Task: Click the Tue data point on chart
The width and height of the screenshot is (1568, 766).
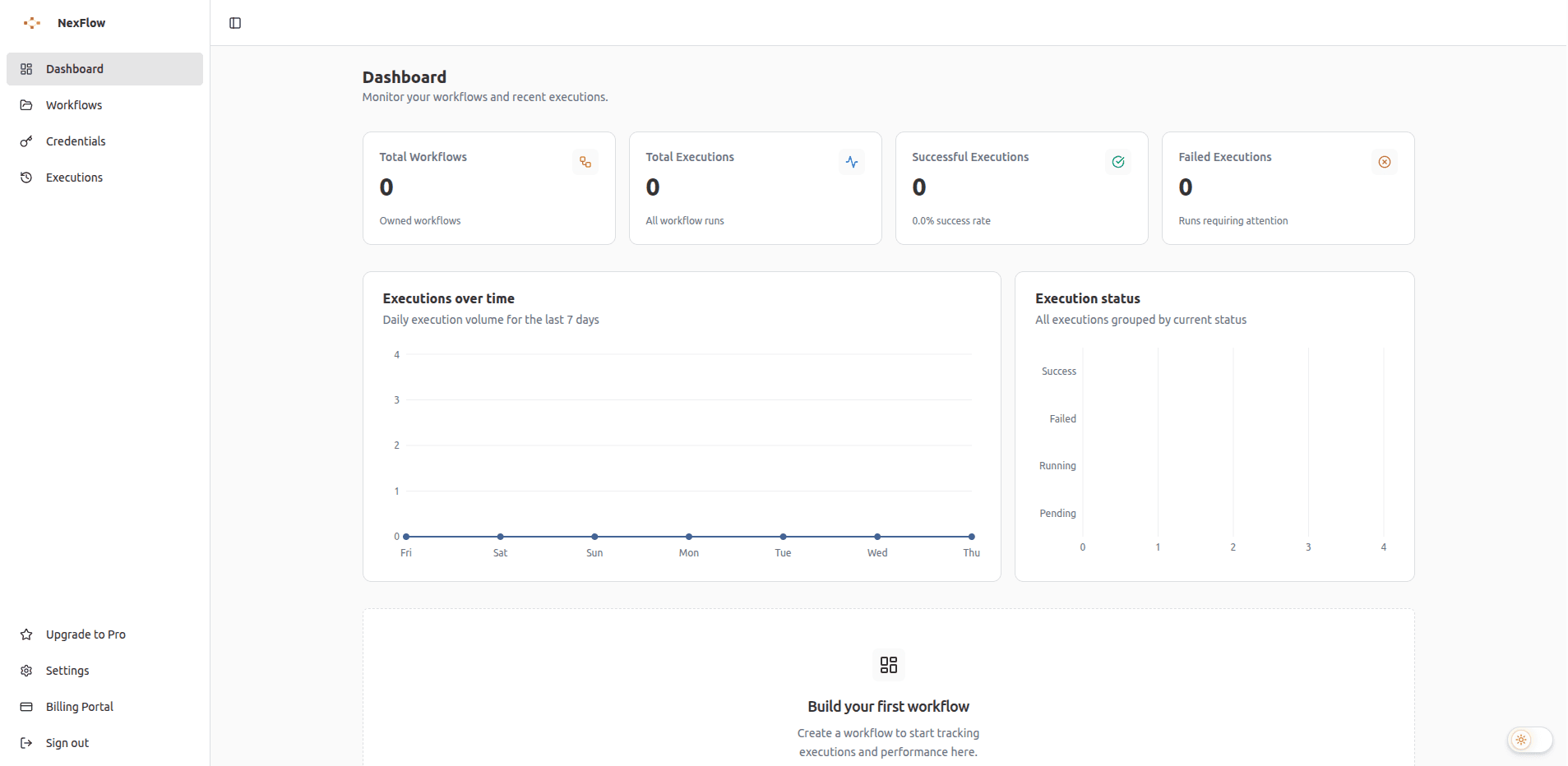Action: pyautogui.click(x=783, y=537)
